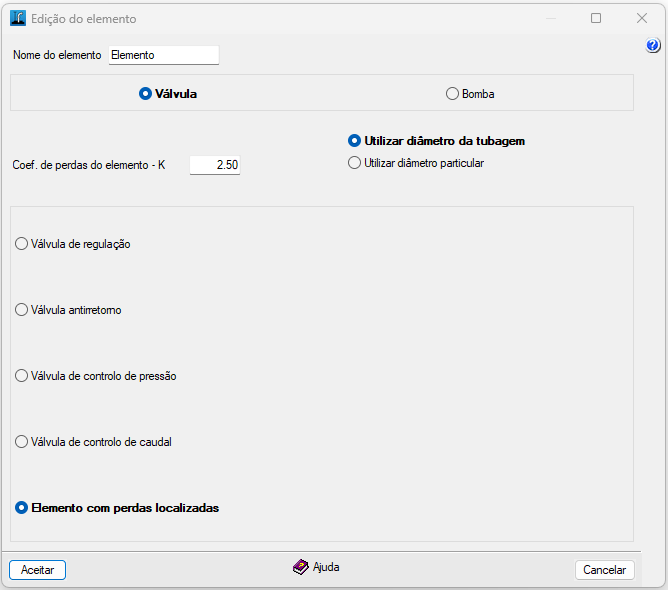
Task: Click the purple Ajuda book icon
Action: (300, 567)
